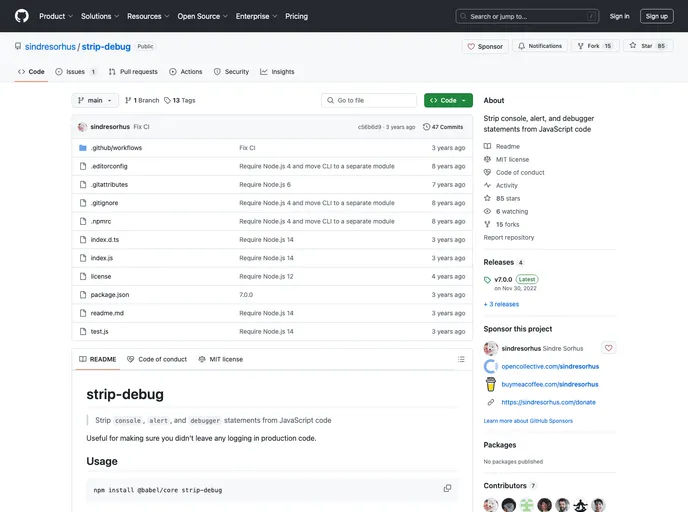Click the sindresorhus commit author avatar
Image resolution: width=688 pixels, height=512 pixels.
(x=82, y=127)
